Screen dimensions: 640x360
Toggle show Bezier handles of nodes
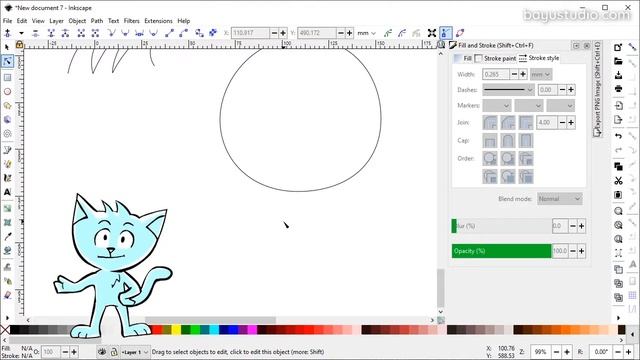446,33
